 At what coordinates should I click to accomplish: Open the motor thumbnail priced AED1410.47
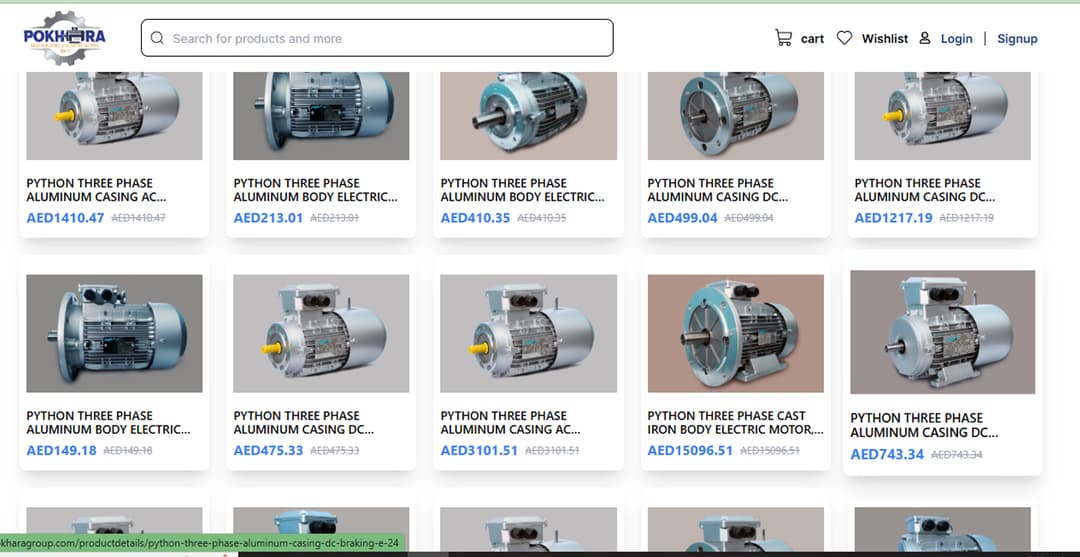pyautogui.click(x=114, y=115)
